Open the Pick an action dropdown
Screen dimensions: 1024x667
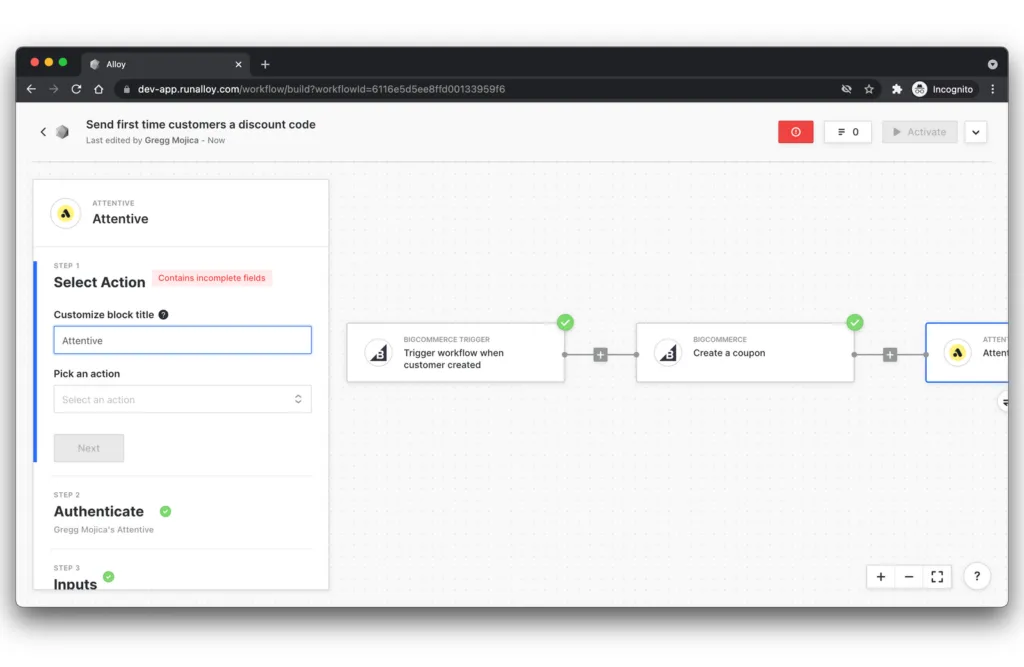[182, 399]
